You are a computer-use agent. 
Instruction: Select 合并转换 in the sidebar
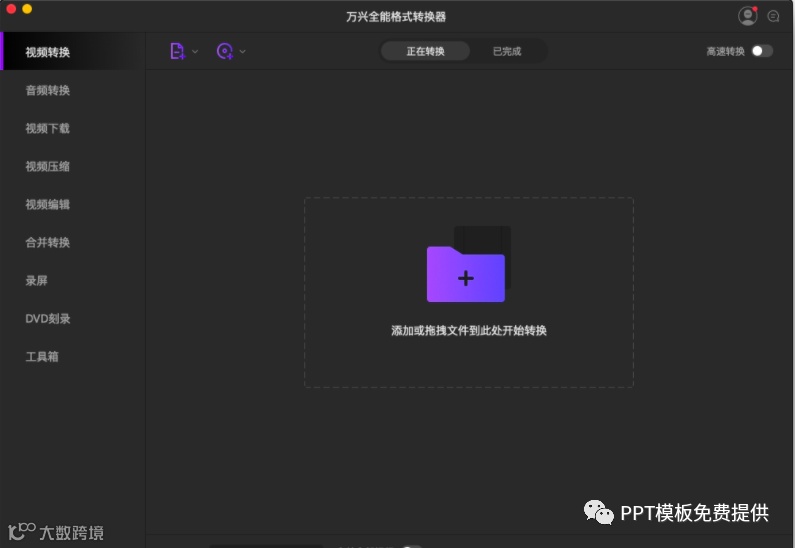point(48,242)
